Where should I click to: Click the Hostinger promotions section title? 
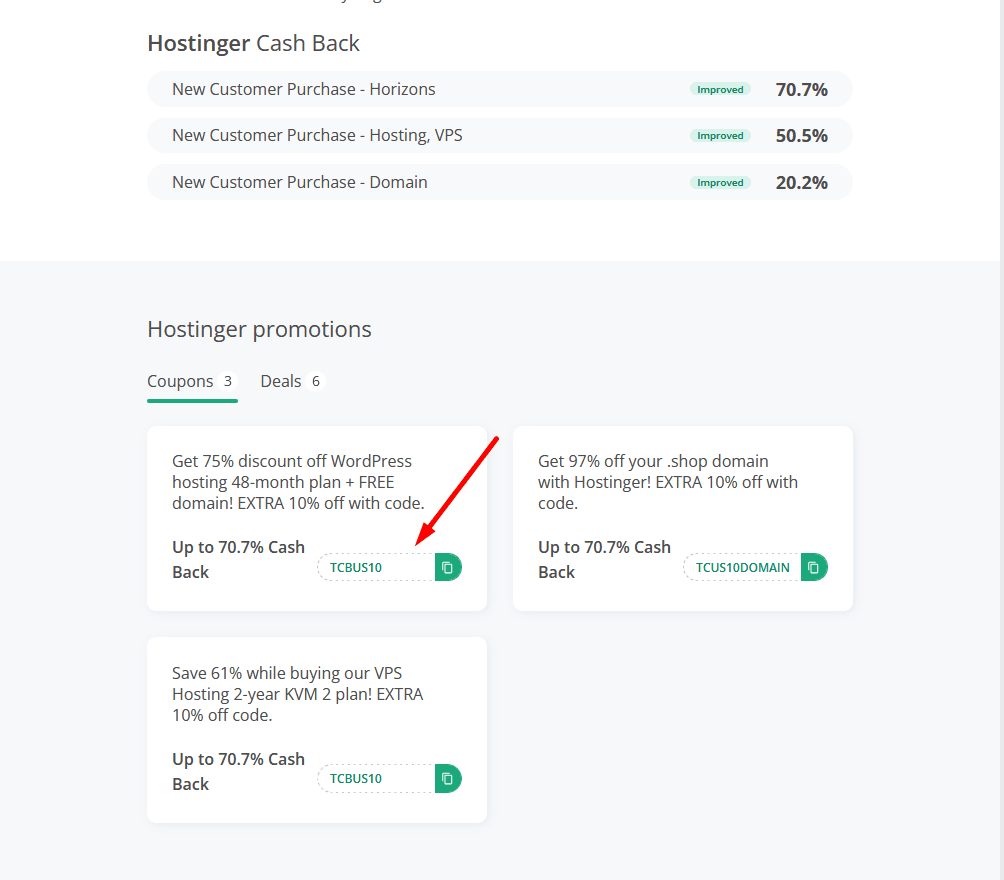pyautogui.click(x=259, y=329)
